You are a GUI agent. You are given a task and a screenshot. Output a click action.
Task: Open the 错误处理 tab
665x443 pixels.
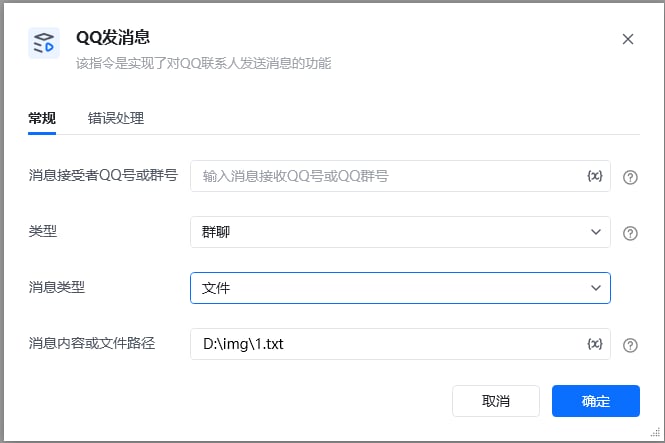point(116,118)
